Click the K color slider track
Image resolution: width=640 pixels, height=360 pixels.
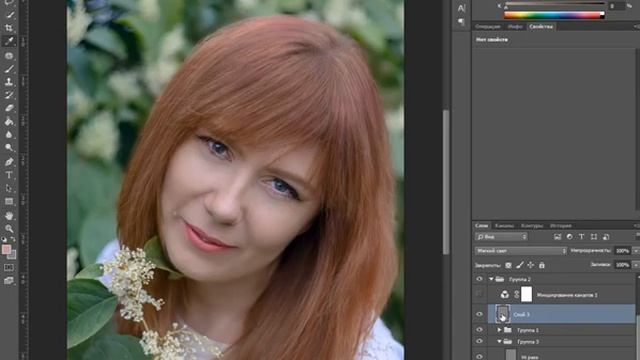pyautogui.click(x=555, y=4)
